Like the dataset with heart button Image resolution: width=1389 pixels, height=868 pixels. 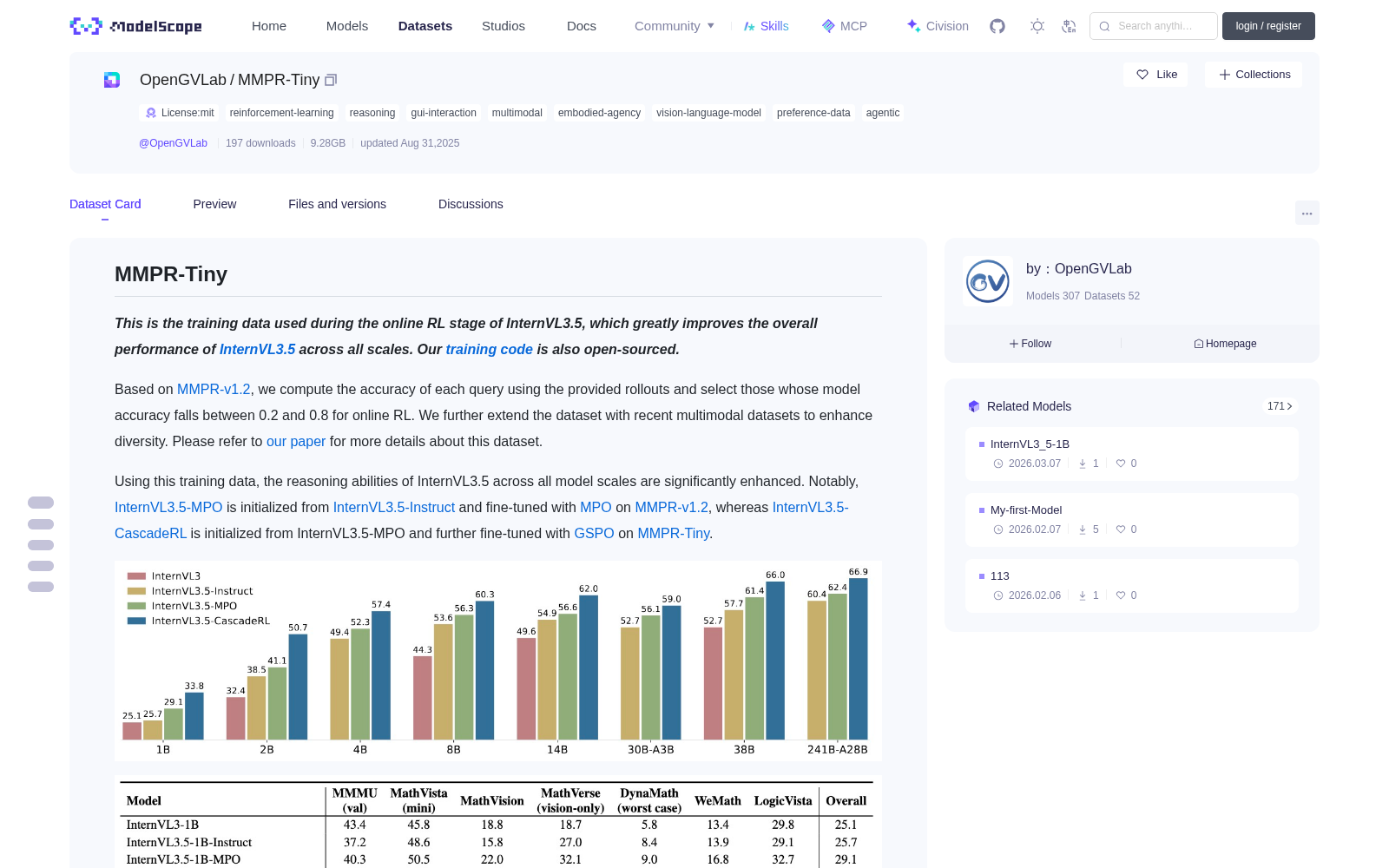tap(1156, 75)
